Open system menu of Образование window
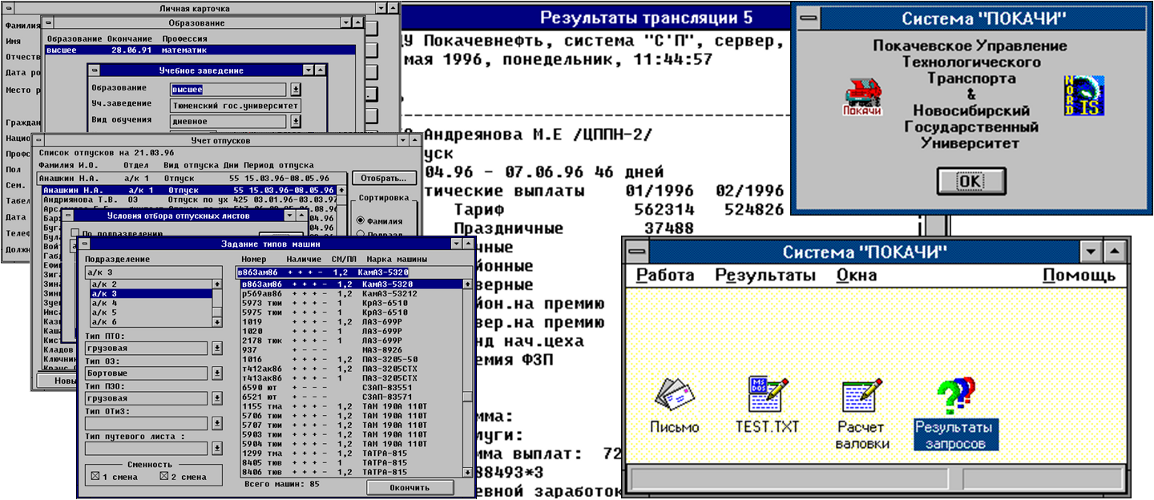Image resolution: width=1154 pixels, height=500 pixels. click(49, 24)
